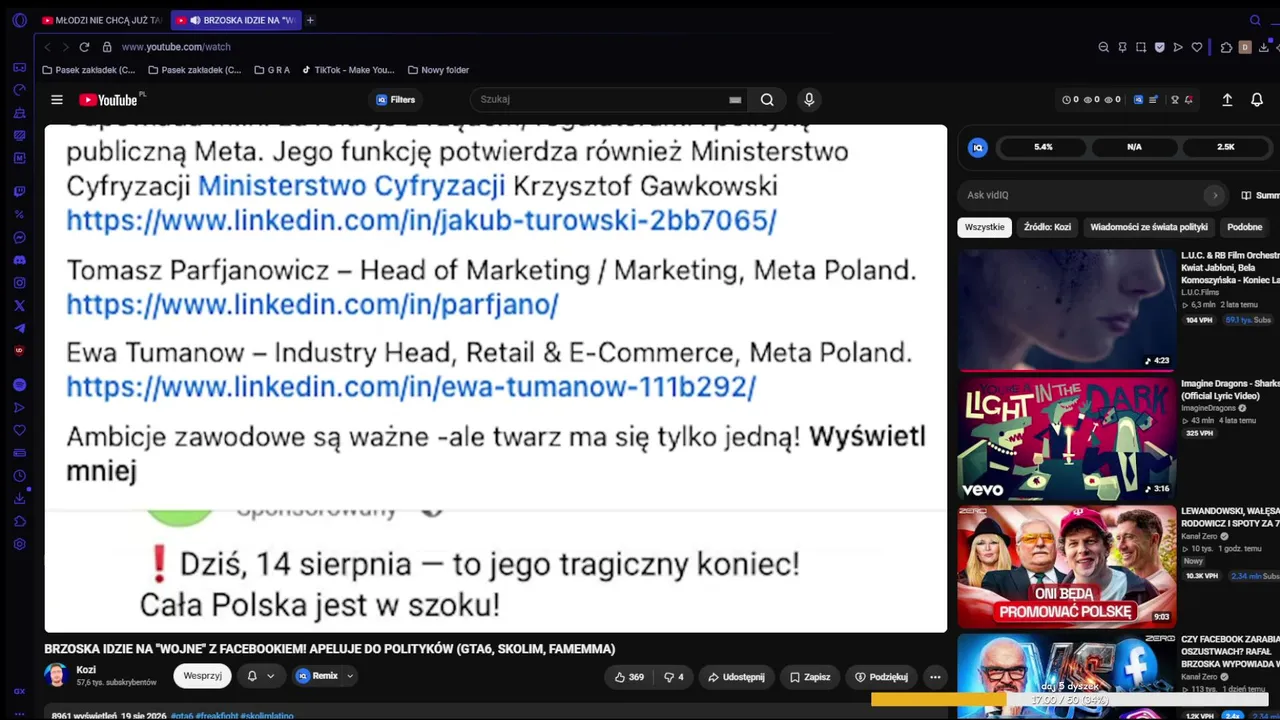Screen dimensions: 1280x720
Task: Open the 'Ministerstwo Cyfryzacji' blue link
Action: pyautogui.click(x=351, y=186)
